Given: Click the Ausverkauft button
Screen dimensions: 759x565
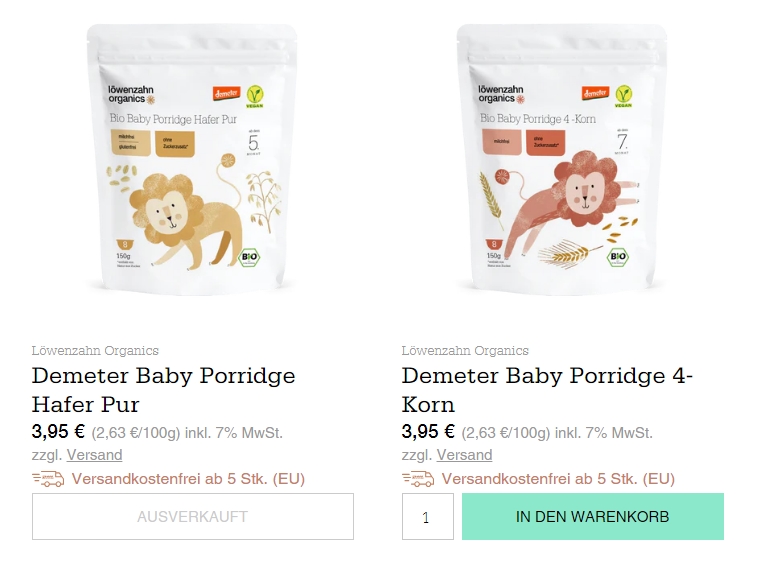Looking at the screenshot, I should pyautogui.click(x=193, y=517).
